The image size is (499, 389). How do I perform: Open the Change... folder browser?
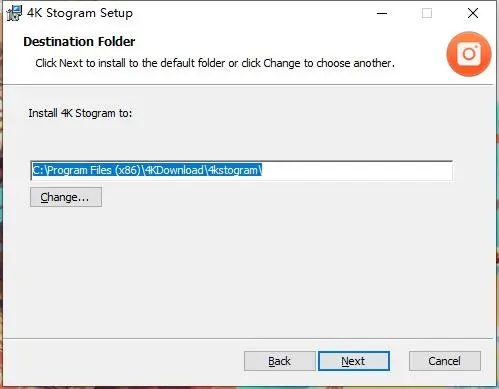click(66, 197)
